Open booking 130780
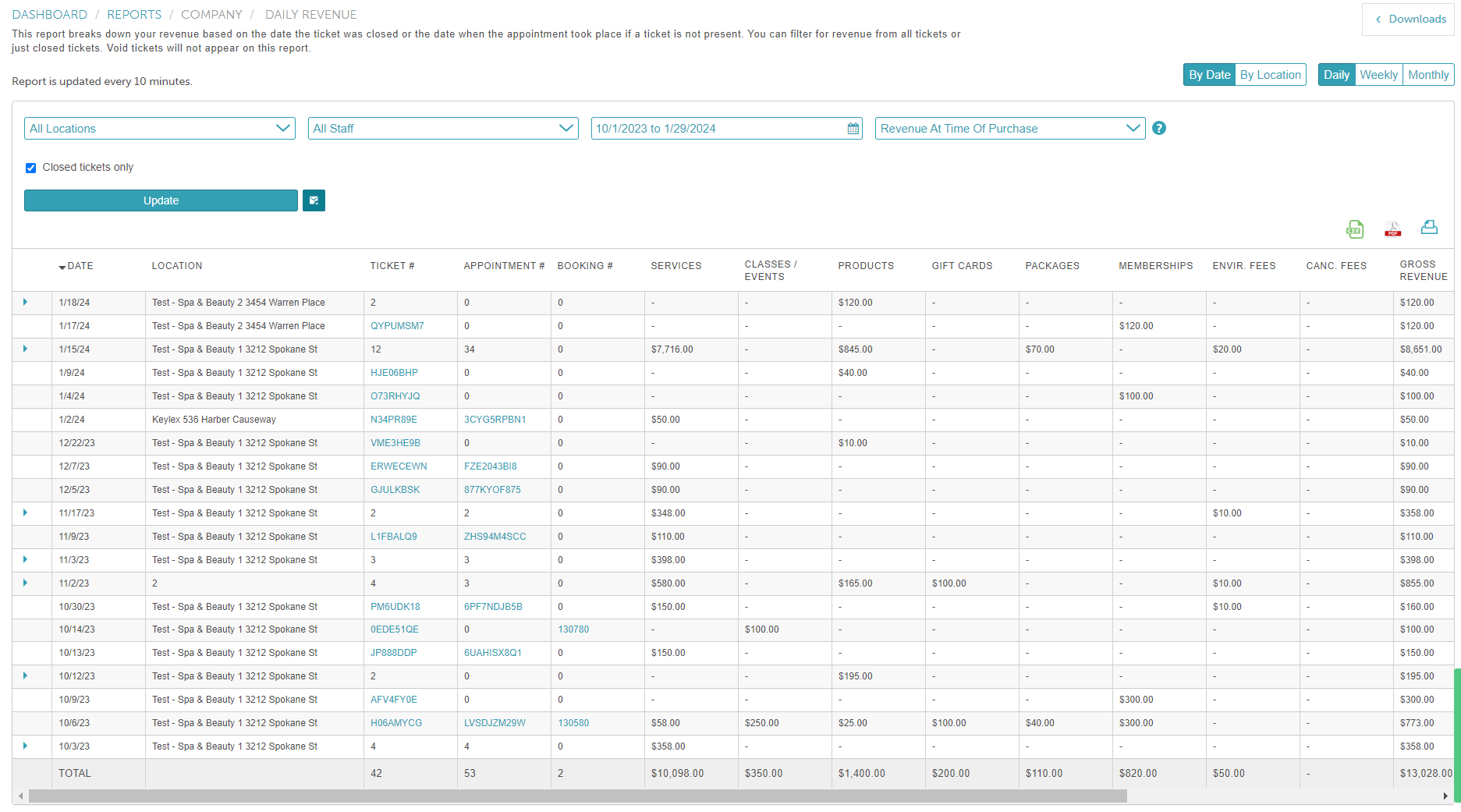This screenshot has height=812, width=1461. [x=573, y=629]
